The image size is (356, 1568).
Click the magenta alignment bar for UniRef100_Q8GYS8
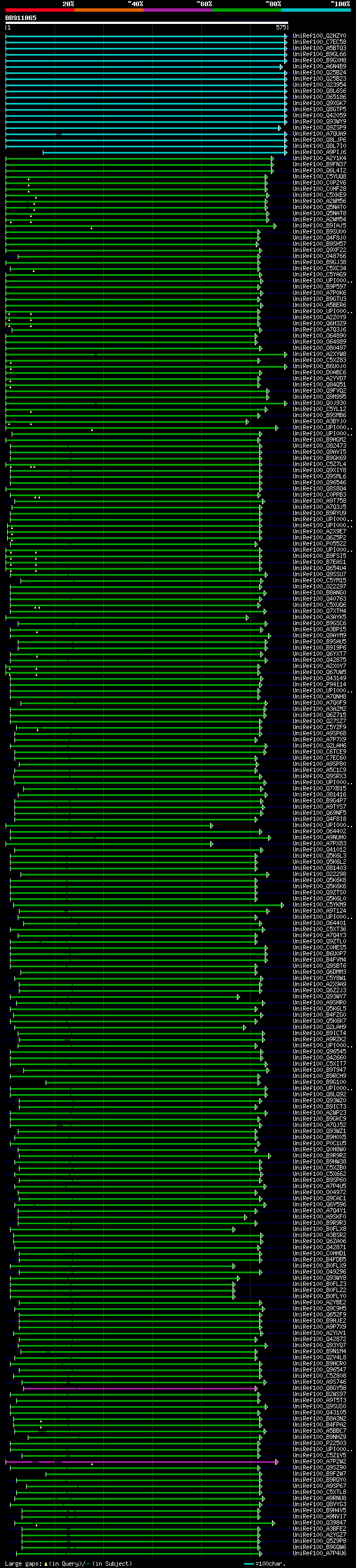coord(141,1388)
